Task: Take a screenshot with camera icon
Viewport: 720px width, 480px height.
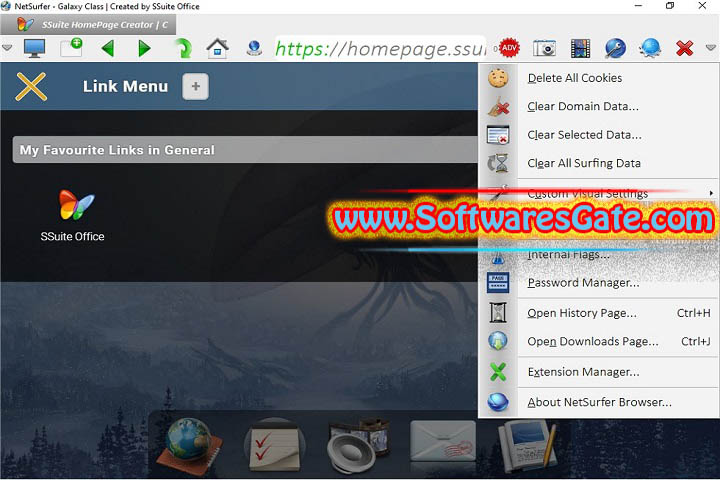Action: (545, 48)
